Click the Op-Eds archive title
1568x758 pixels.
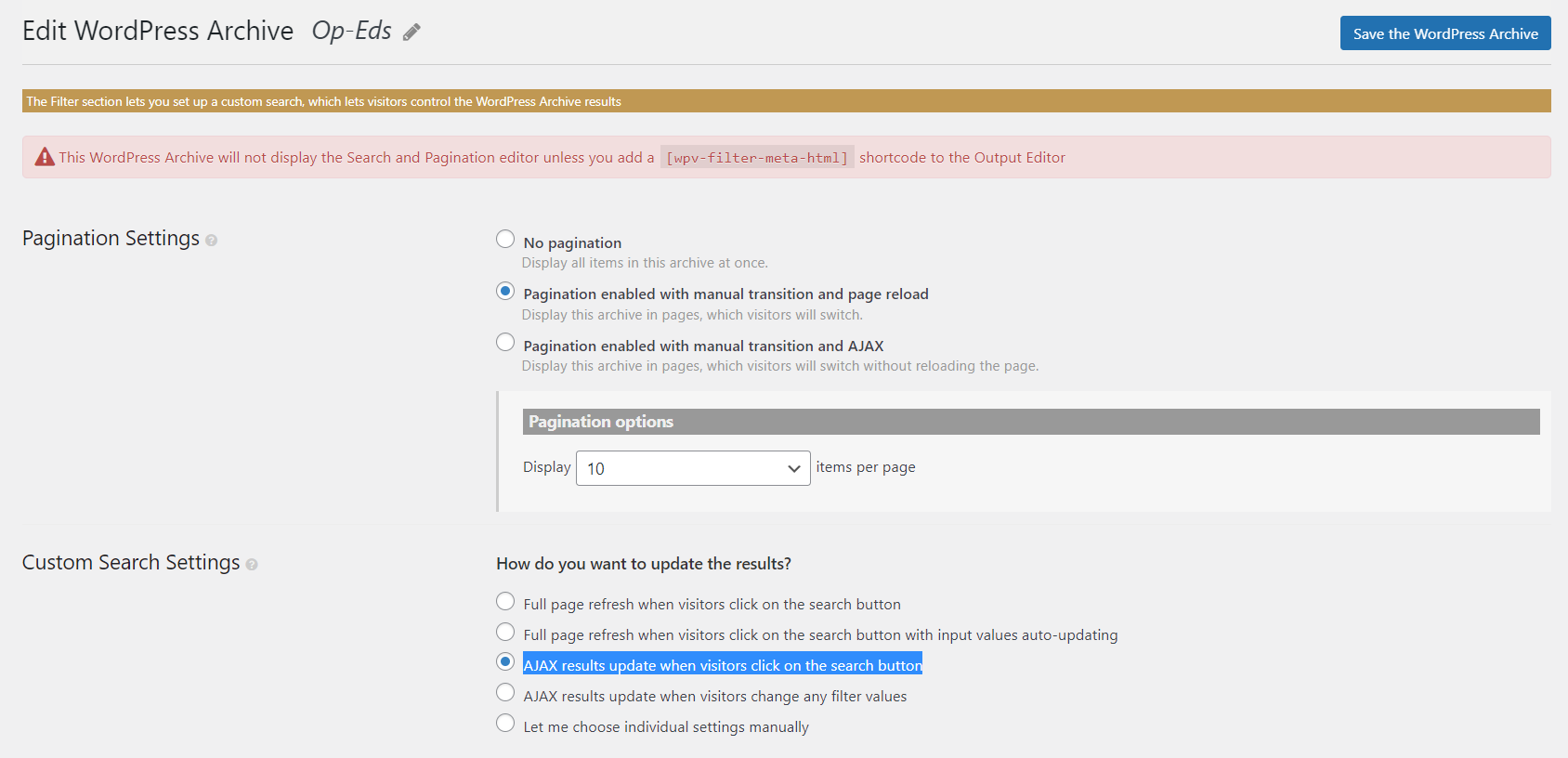point(351,32)
